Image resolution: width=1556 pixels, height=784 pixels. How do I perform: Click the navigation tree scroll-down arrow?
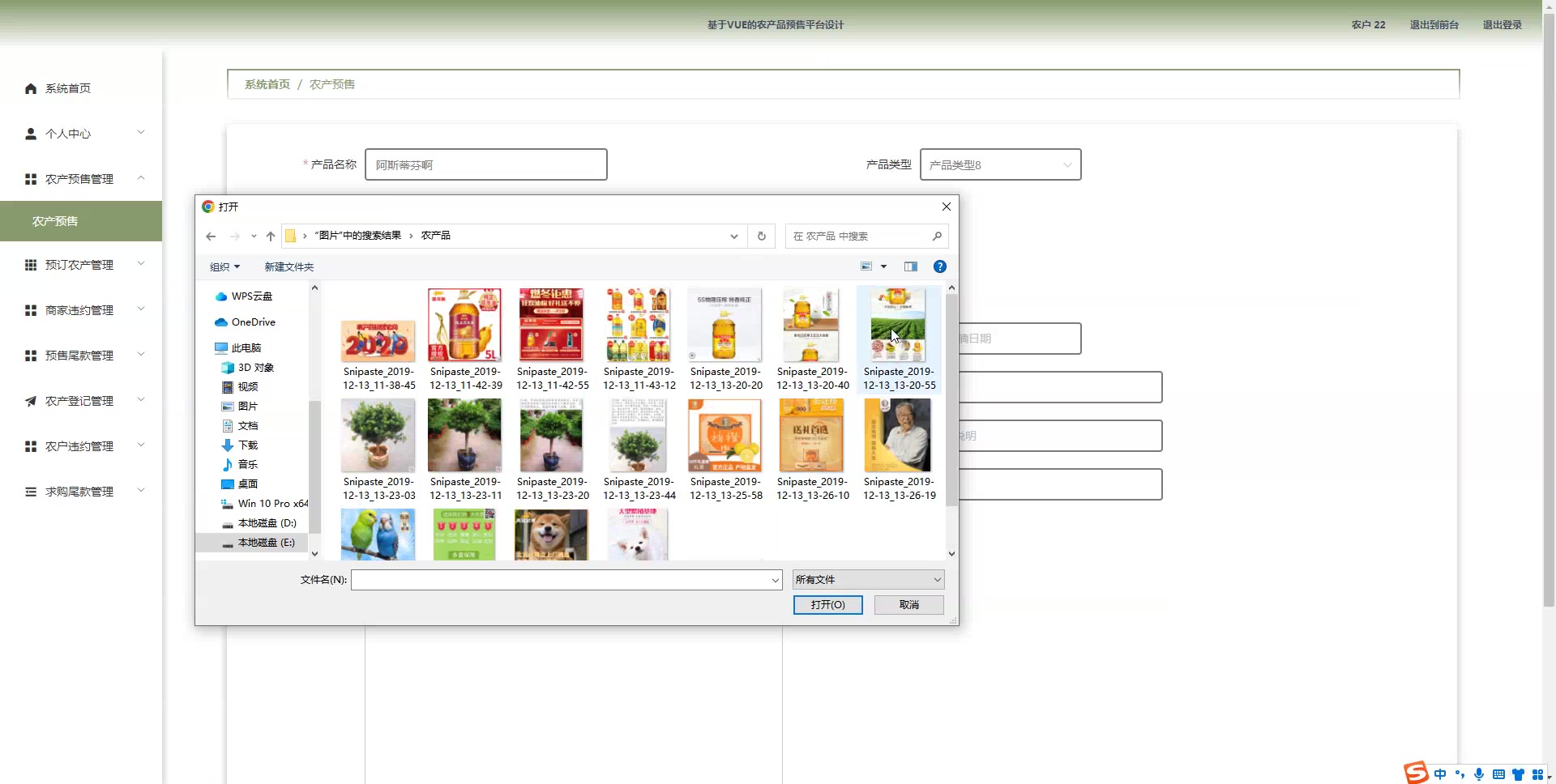click(314, 554)
